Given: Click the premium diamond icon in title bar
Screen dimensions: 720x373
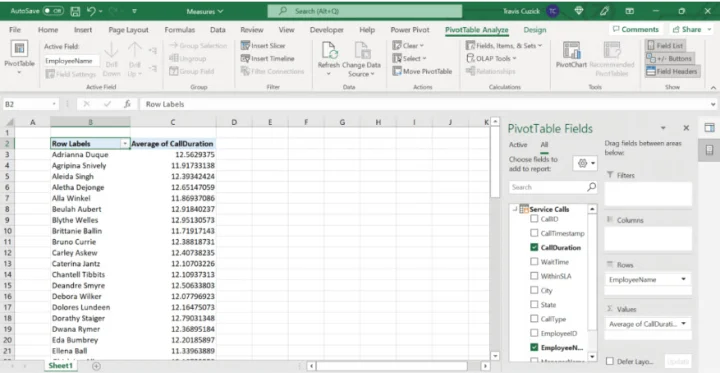Looking at the screenshot, I should pos(579,11).
